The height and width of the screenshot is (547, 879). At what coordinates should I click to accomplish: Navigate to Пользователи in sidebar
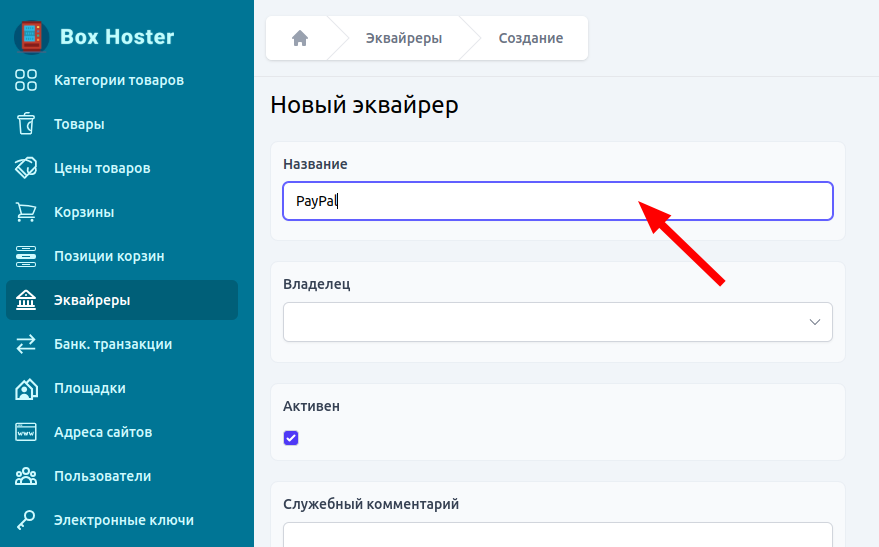click(102, 476)
